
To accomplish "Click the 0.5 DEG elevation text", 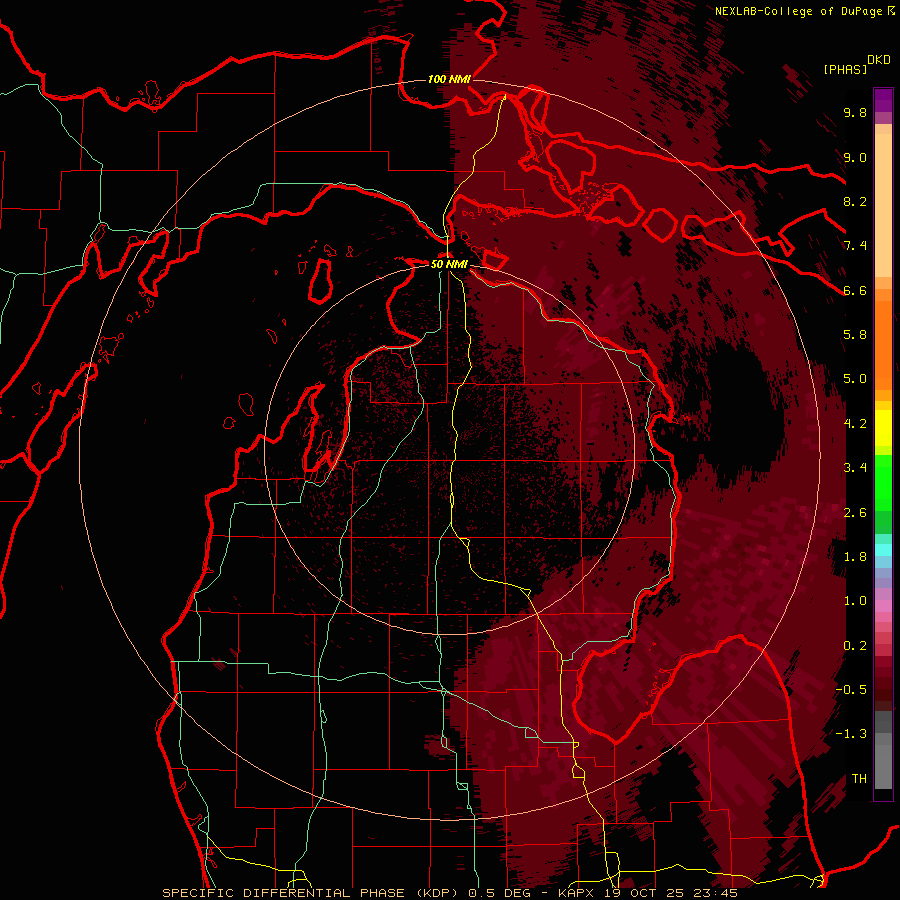I will [x=499, y=893].
